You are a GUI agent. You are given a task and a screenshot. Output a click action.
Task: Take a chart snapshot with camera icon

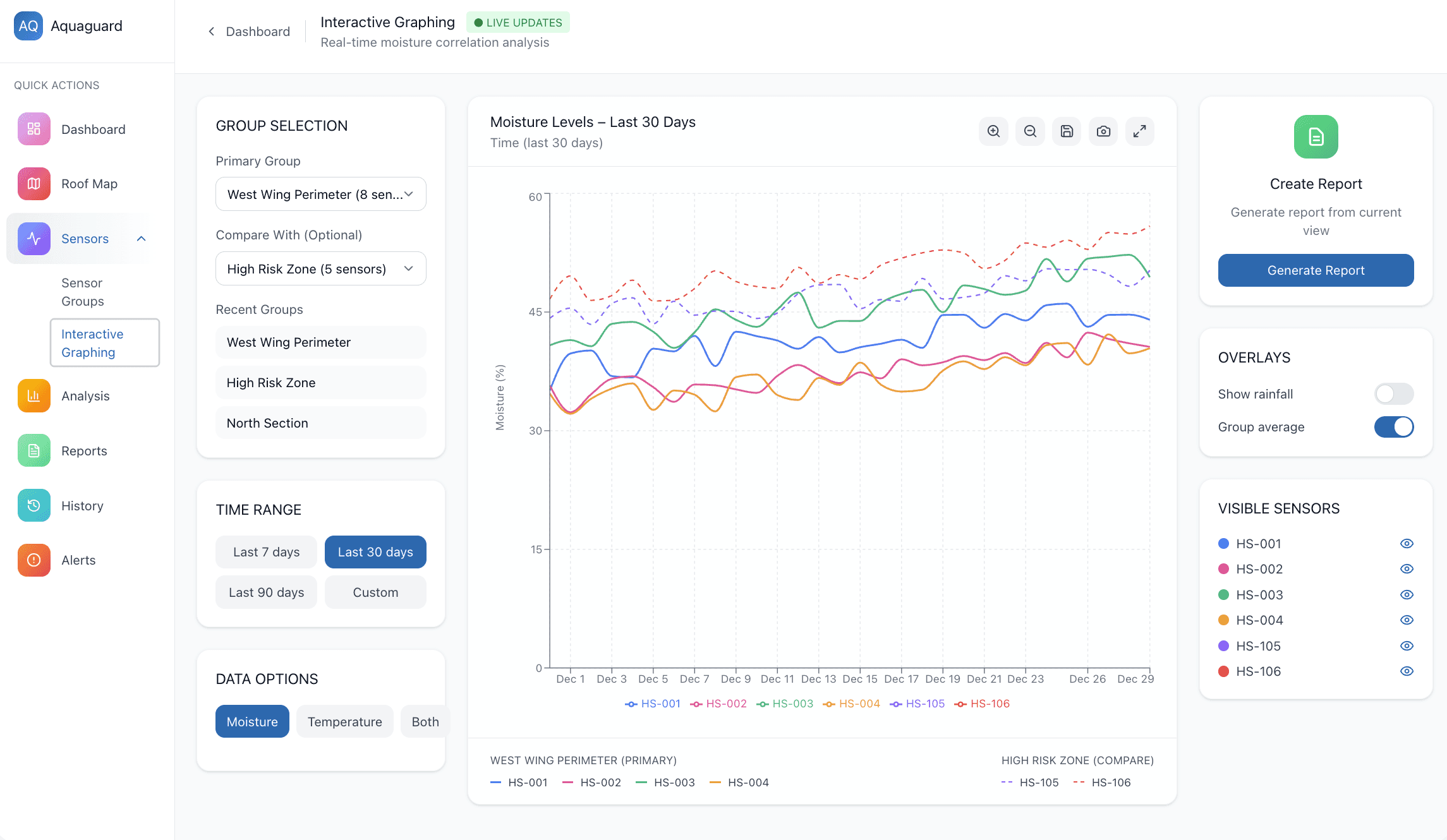pyautogui.click(x=1103, y=131)
